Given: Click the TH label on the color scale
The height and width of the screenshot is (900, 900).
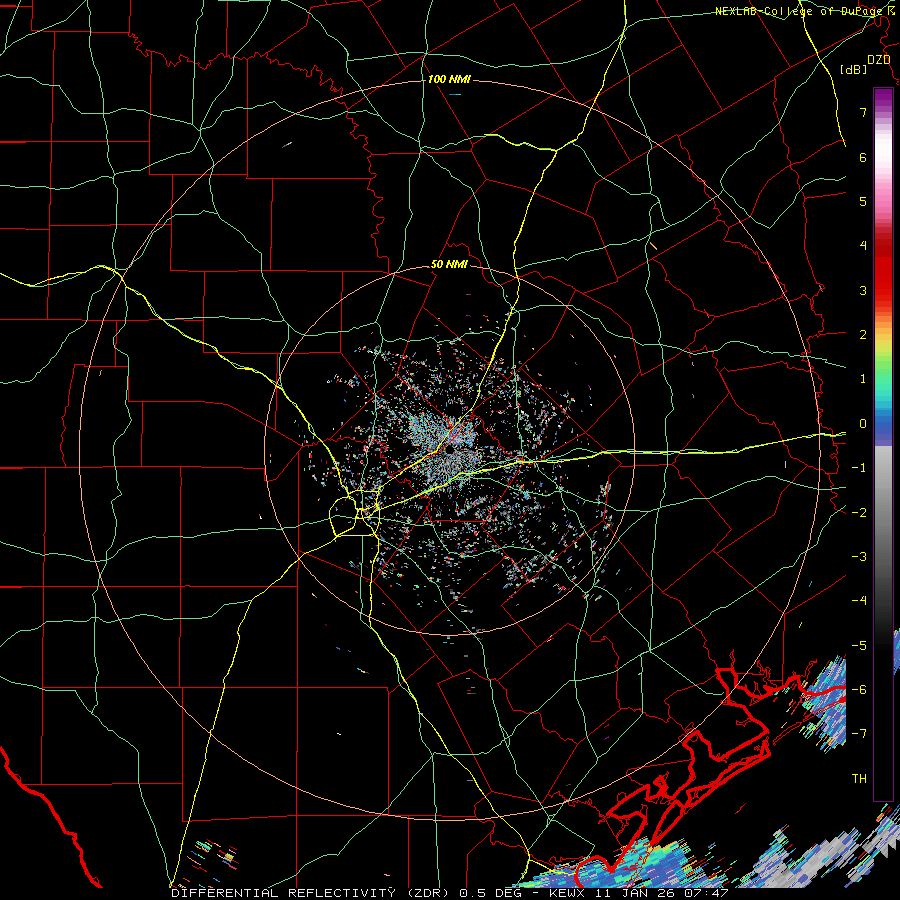Looking at the screenshot, I should coord(859,779).
